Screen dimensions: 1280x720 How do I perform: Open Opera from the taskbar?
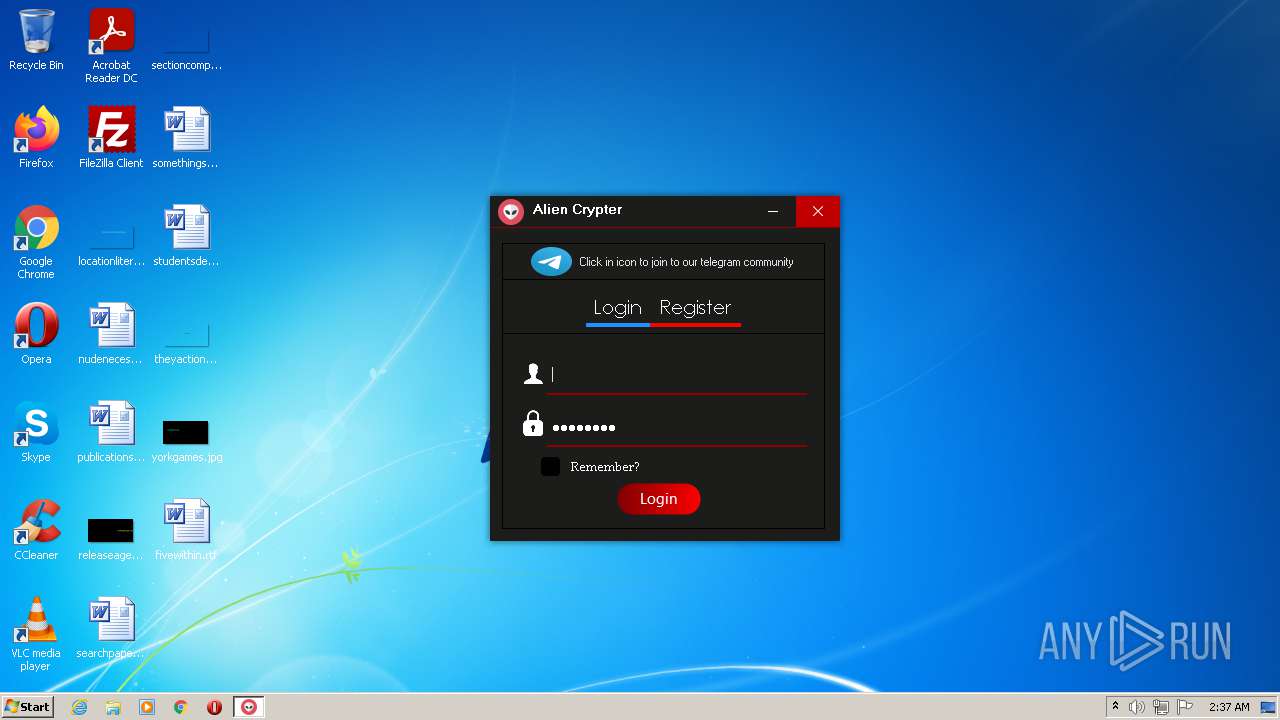pyautogui.click(x=214, y=707)
